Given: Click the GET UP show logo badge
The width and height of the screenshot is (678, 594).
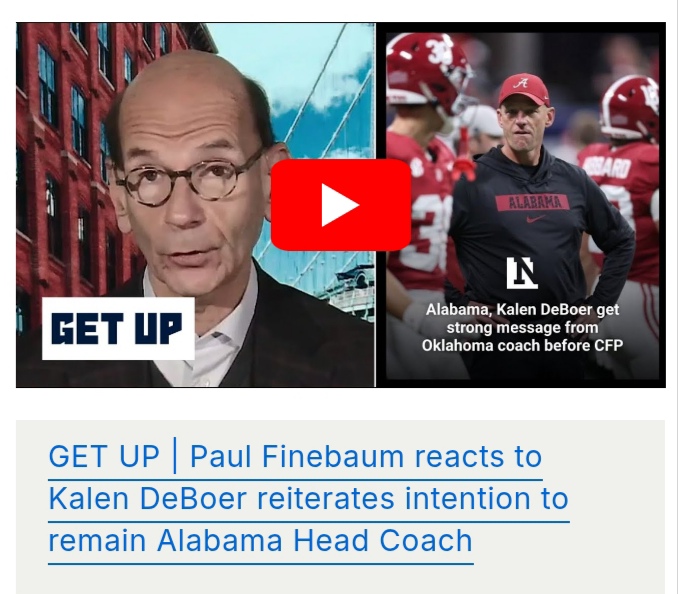Looking at the screenshot, I should point(118,329).
